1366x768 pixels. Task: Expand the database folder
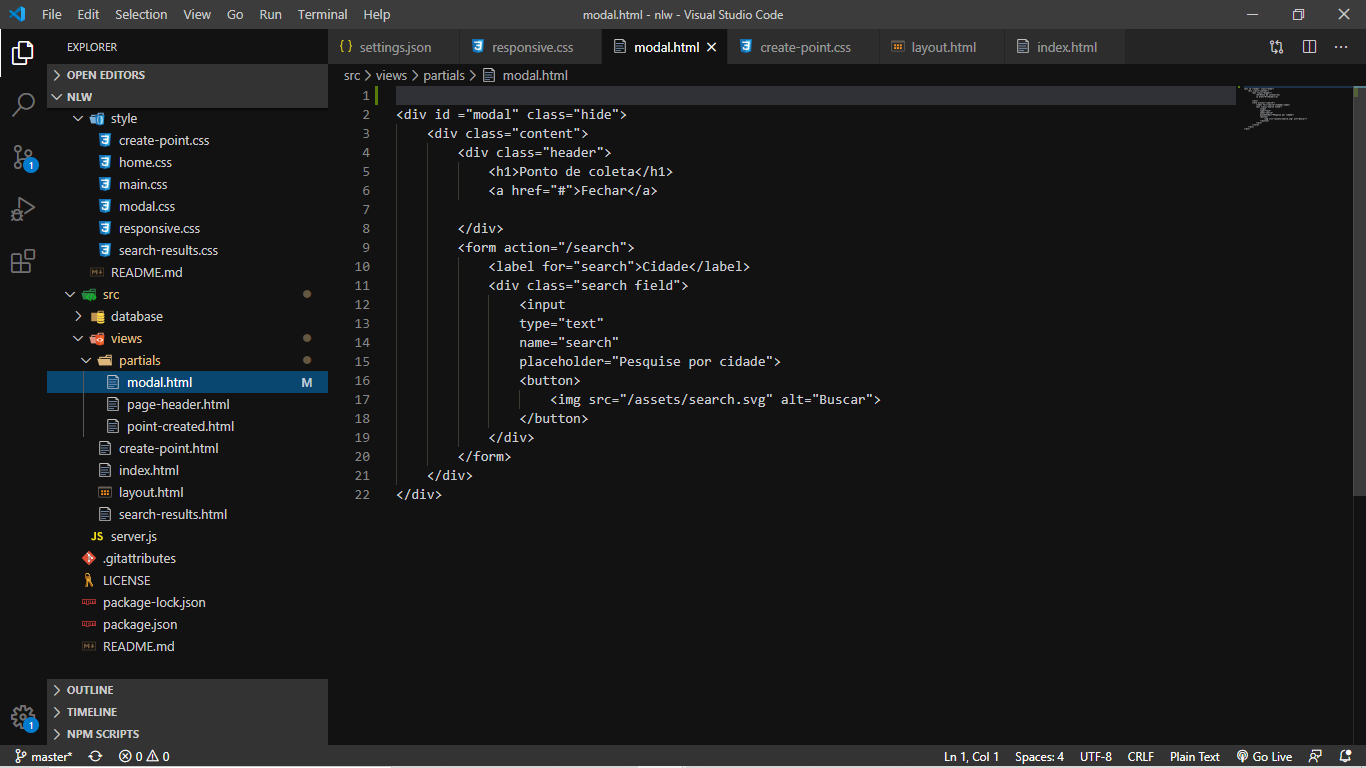(187, 316)
